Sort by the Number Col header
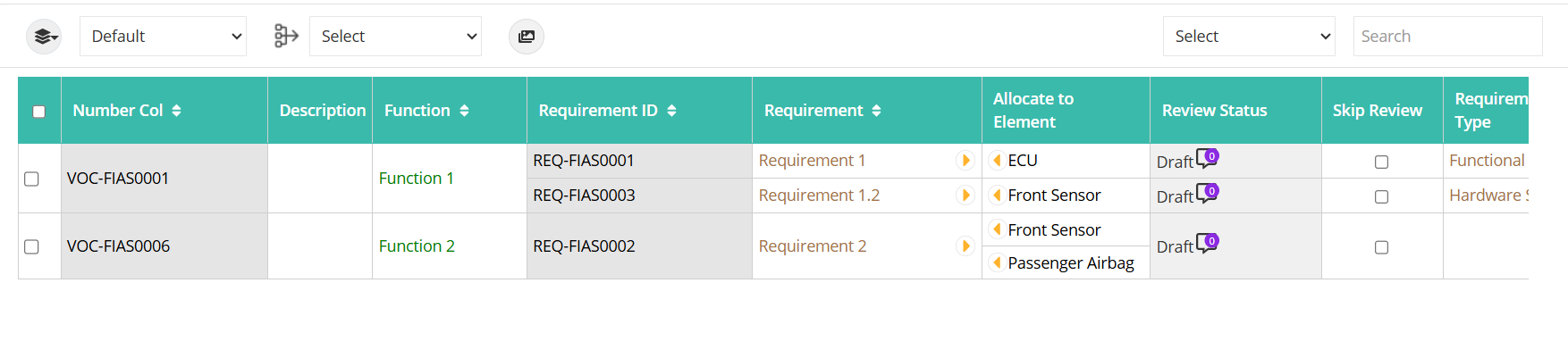Viewport: 1568px width, 358px height. point(176,111)
